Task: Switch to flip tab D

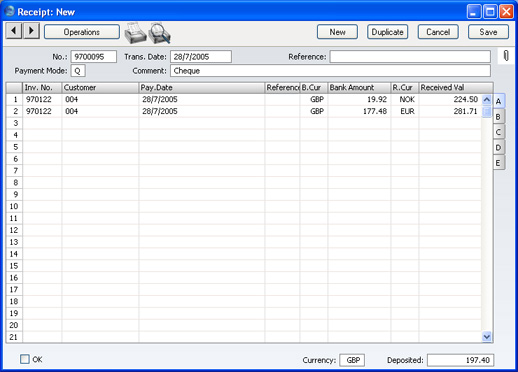Action: click(x=499, y=147)
